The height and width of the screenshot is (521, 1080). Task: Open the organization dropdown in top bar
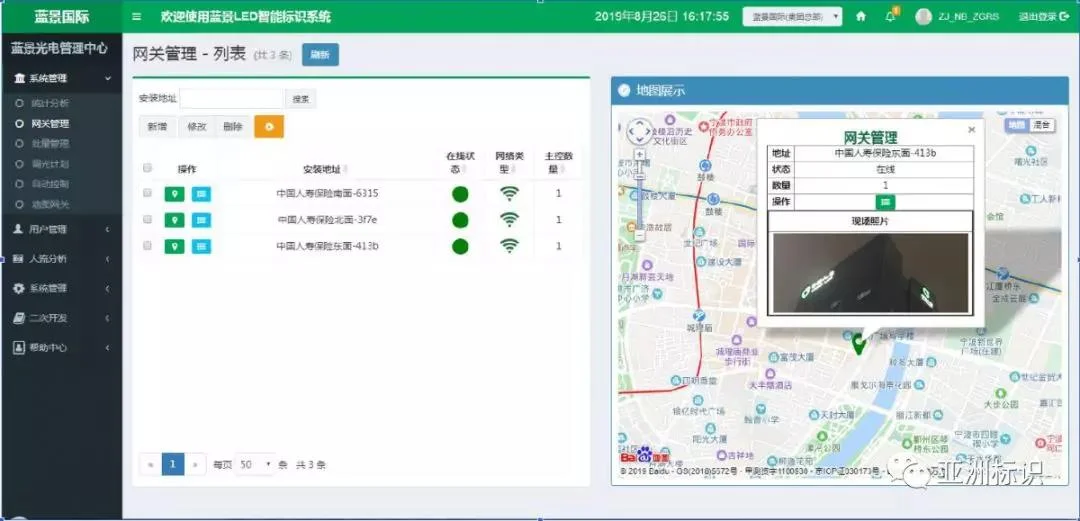792,17
